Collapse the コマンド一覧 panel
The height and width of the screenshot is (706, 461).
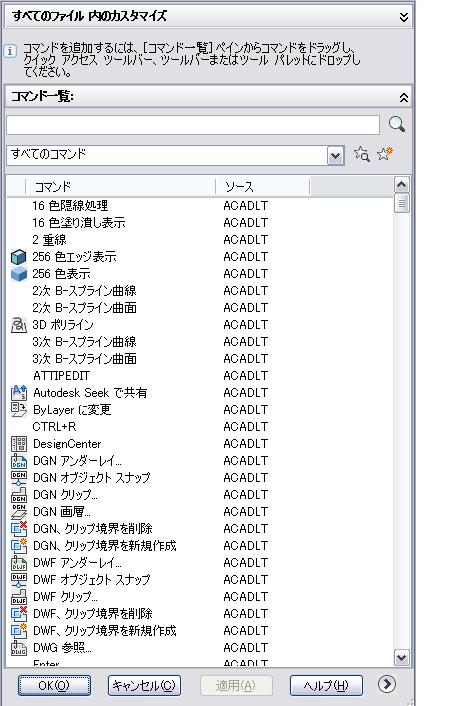point(404,97)
